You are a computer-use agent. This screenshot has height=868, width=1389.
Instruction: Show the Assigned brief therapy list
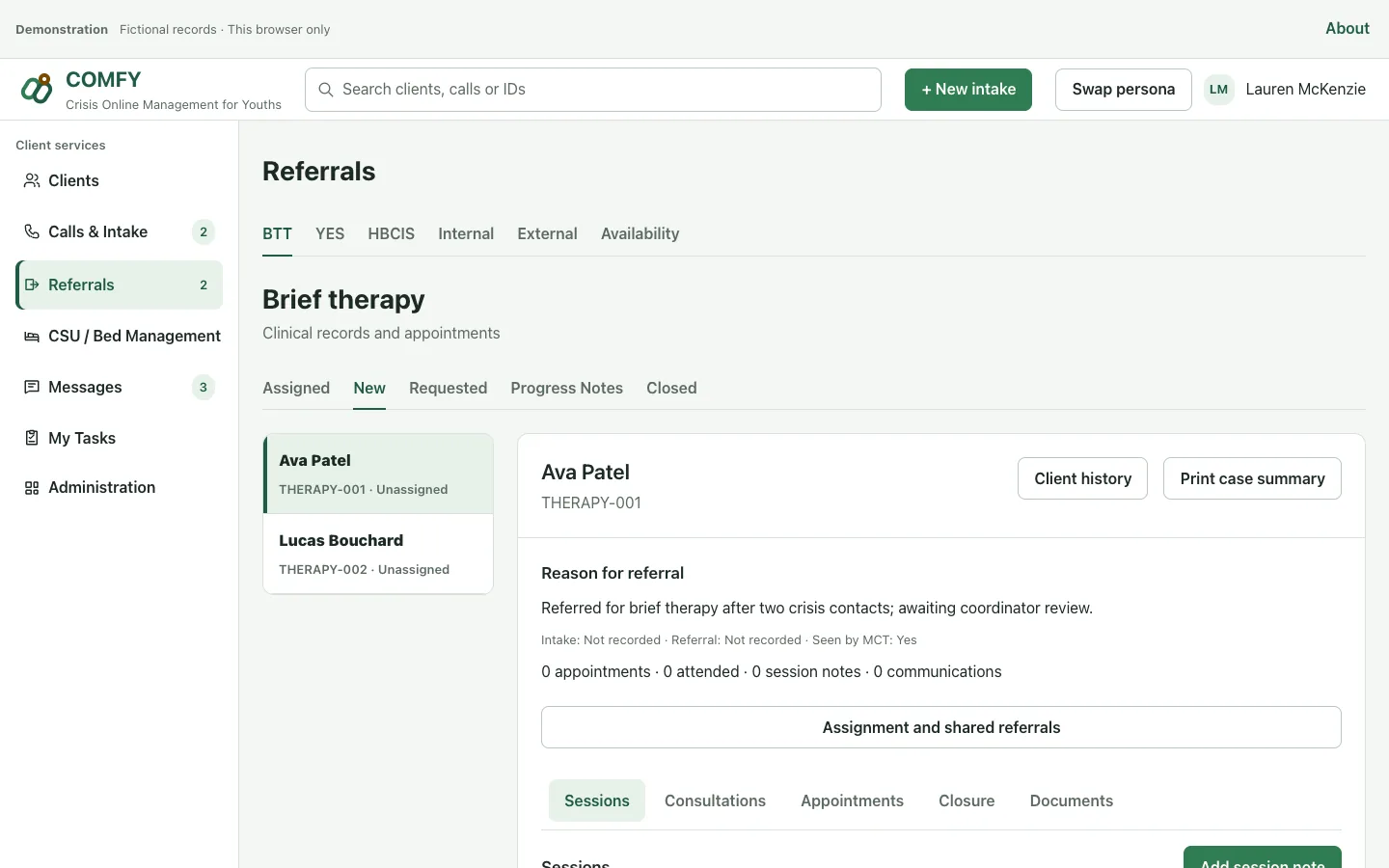click(x=296, y=388)
